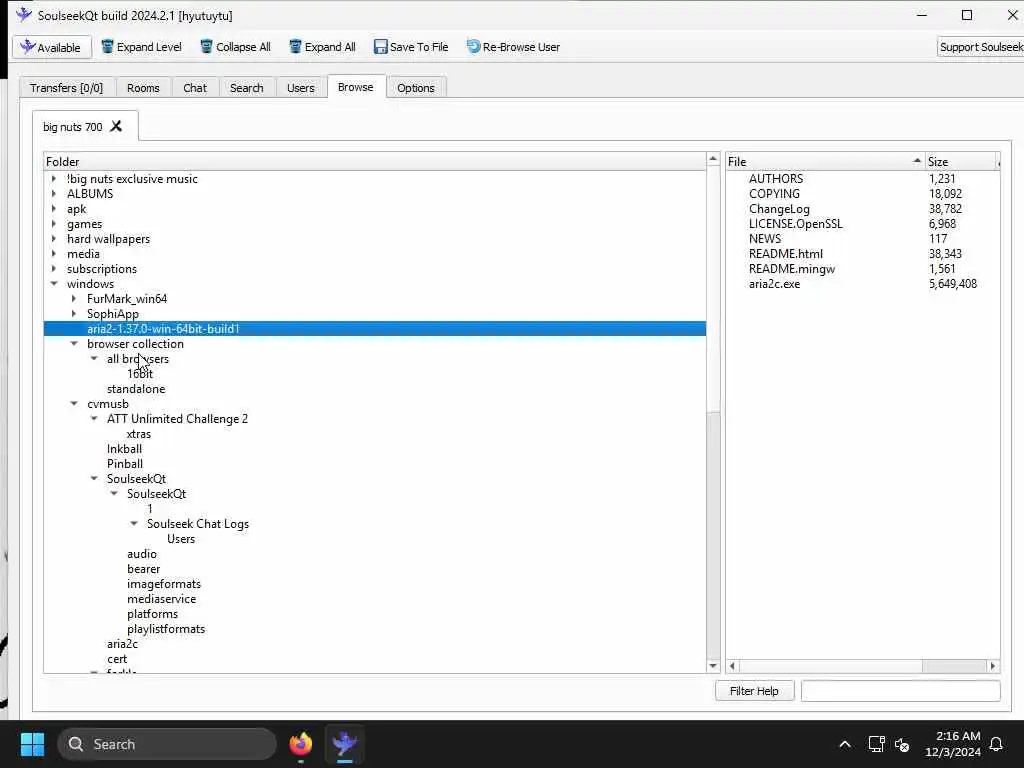
Task: Show hidden system tray icons
Action: click(844, 744)
